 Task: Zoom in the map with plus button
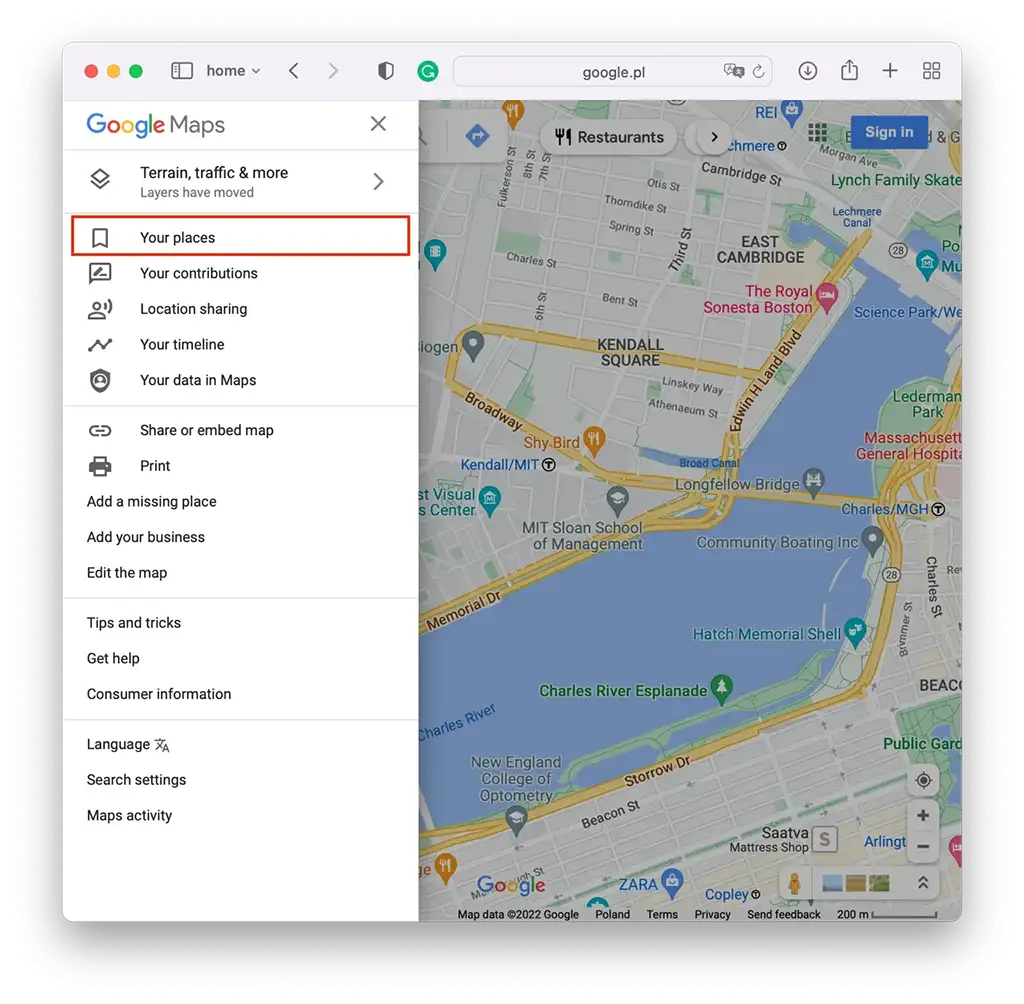[x=923, y=815]
